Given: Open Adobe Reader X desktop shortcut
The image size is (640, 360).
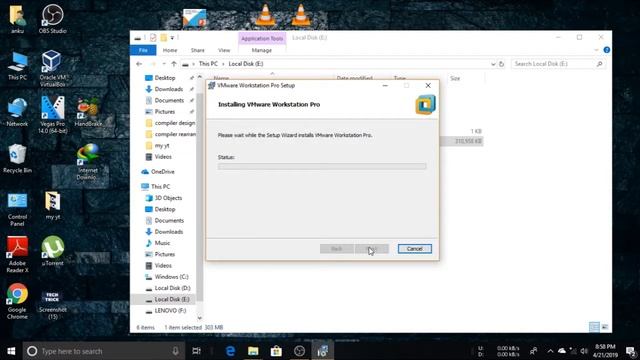Looking at the screenshot, I should [x=17, y=254].
